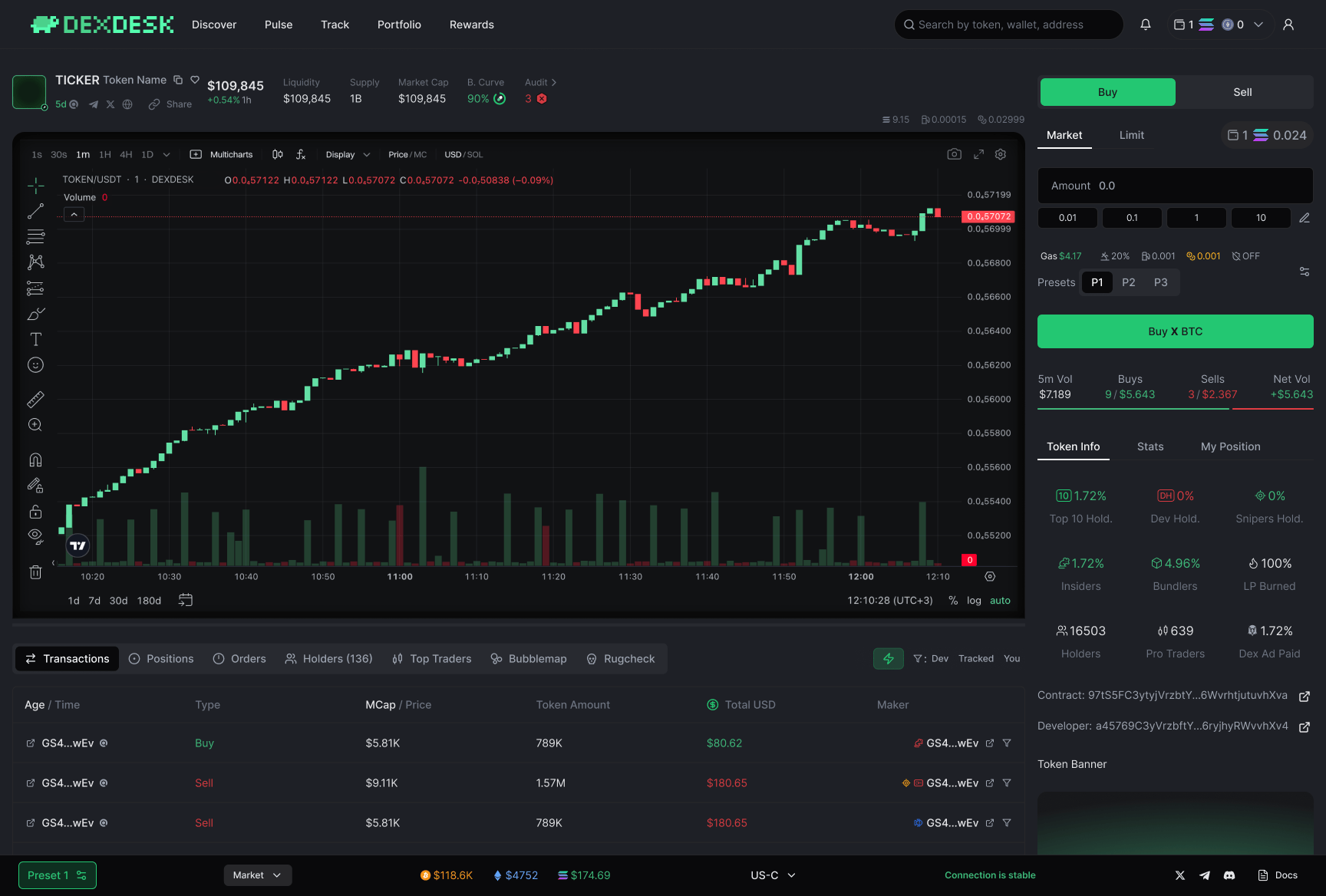The image size is (1326, 896).
Task: Expand chart to fullscreen
Action: coord(978,154)
